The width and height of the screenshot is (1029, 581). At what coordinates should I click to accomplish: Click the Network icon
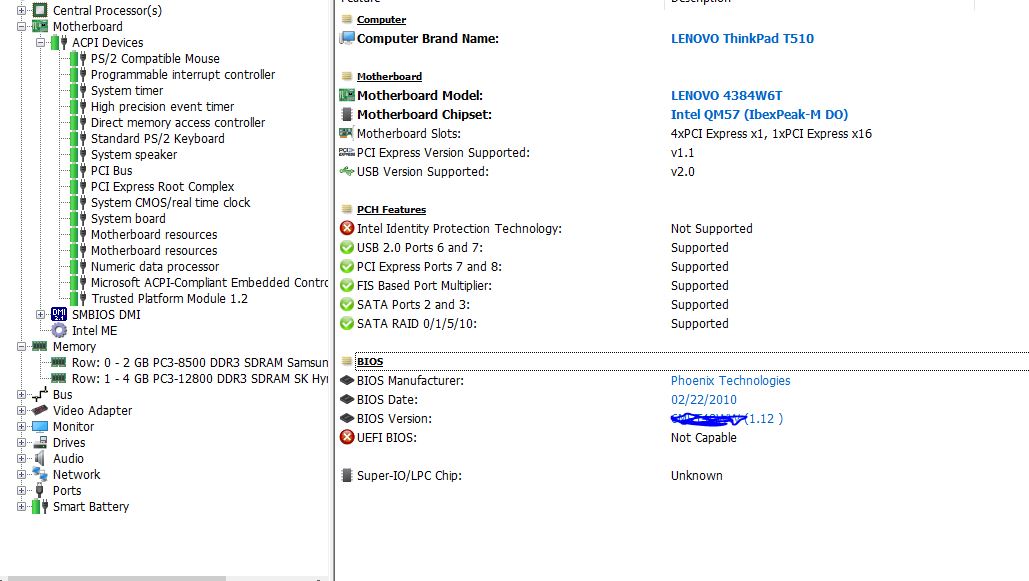(x=40, y=474)
